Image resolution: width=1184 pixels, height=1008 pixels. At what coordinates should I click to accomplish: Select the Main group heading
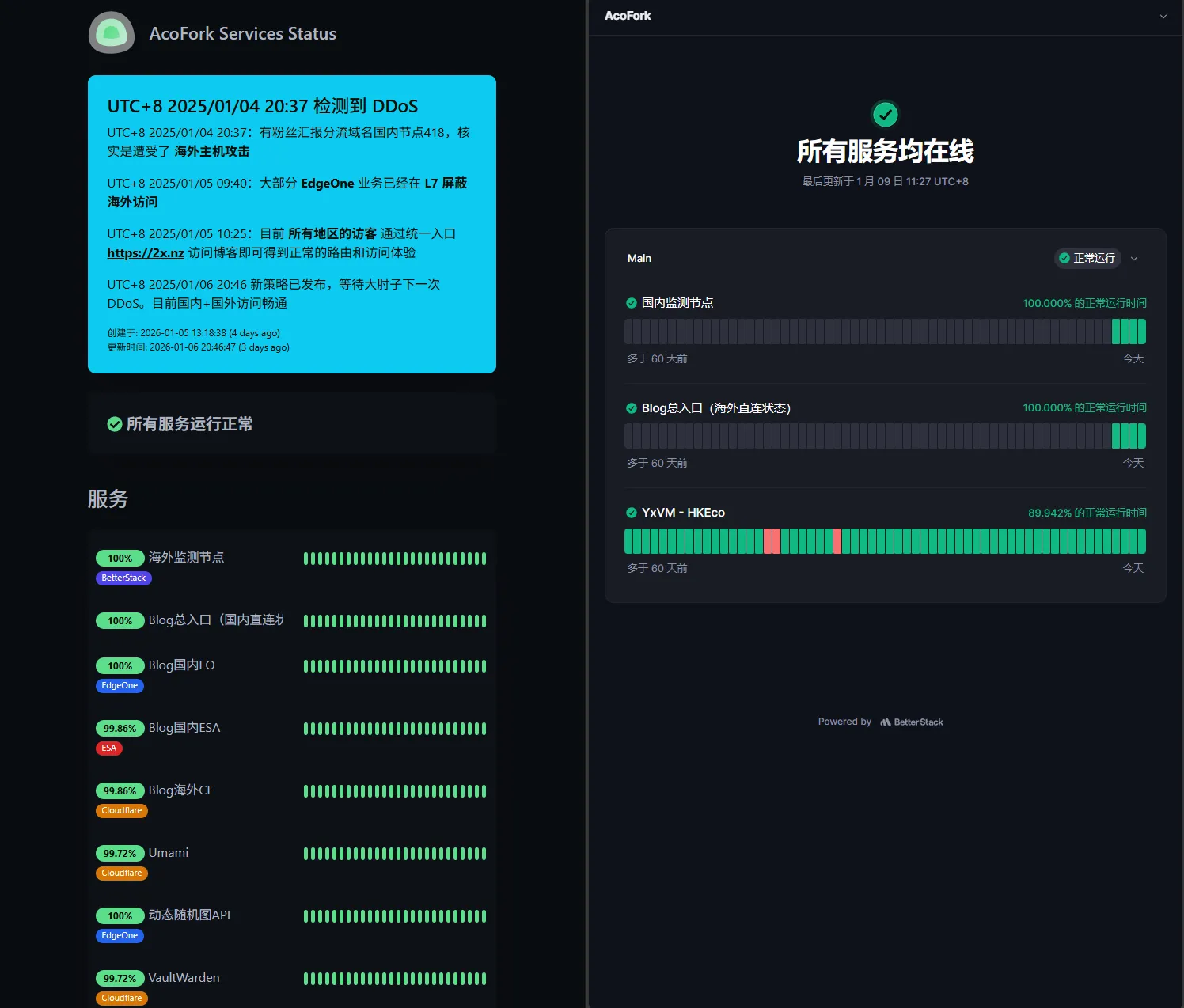pyautogui.click(x=639, y=259)
